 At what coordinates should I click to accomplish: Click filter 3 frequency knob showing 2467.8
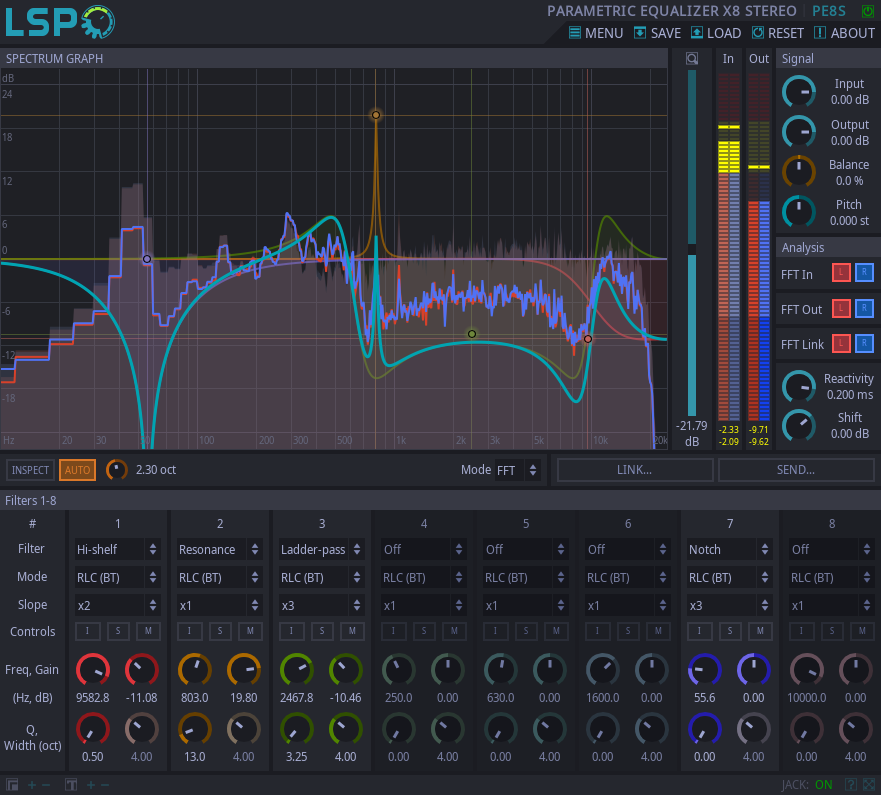pyautogui.click(x=297, y=670)
